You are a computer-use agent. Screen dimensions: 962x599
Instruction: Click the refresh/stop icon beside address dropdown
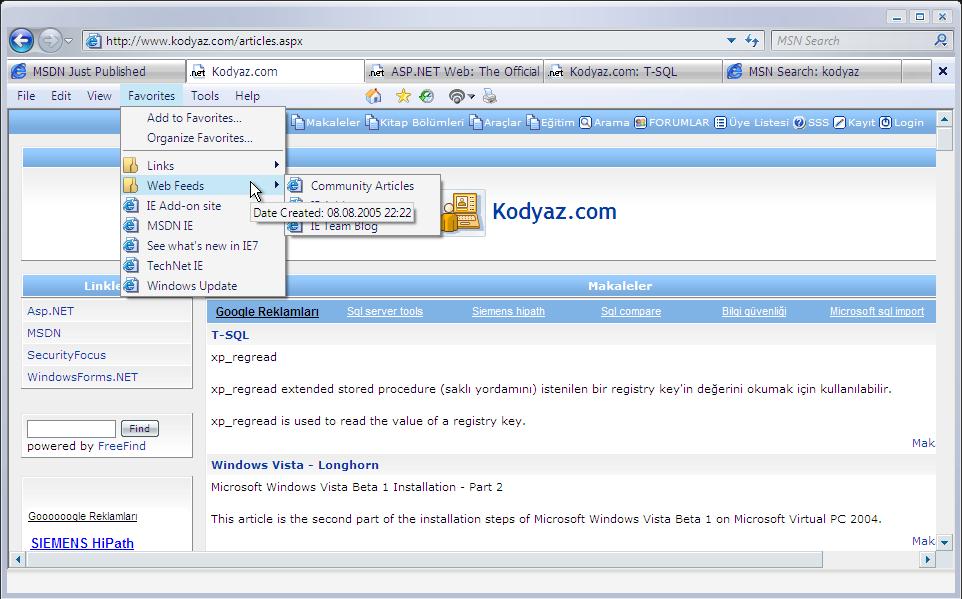[752, 41]
